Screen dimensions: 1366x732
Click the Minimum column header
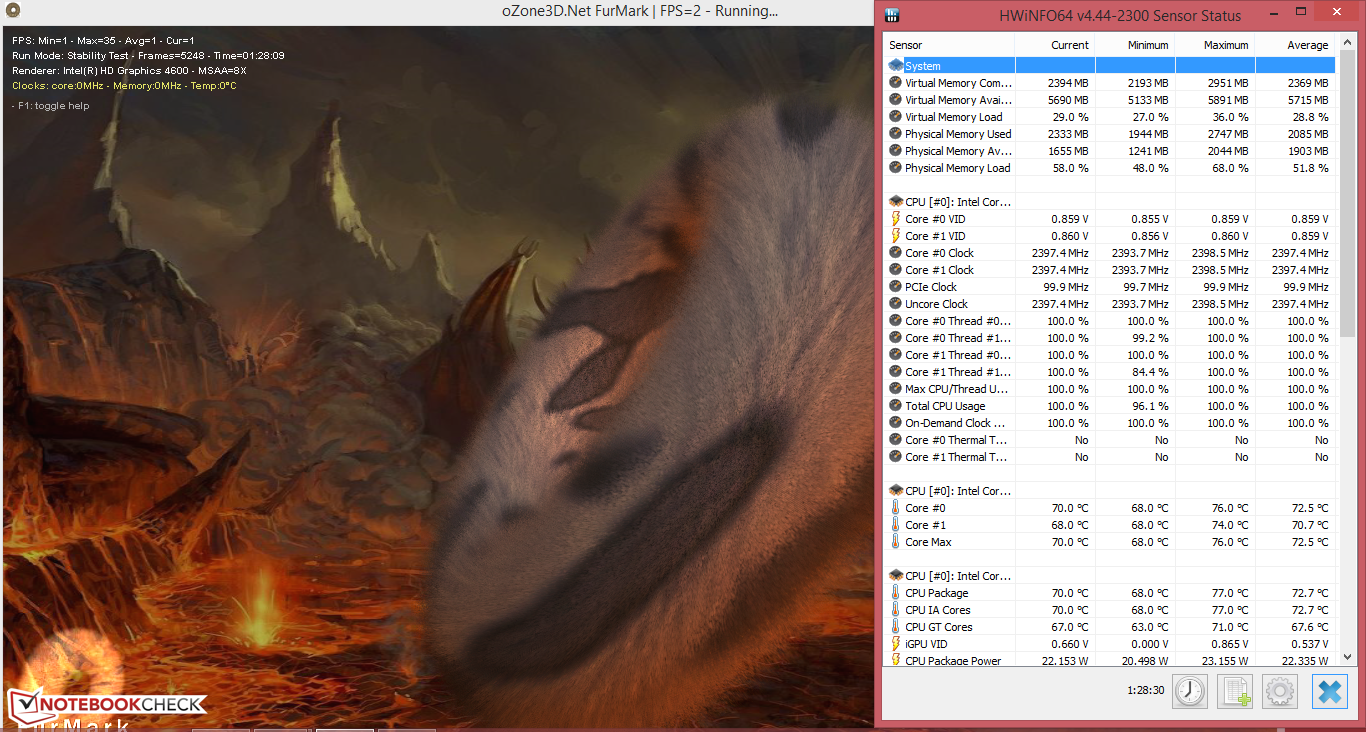coord(1135,45)
